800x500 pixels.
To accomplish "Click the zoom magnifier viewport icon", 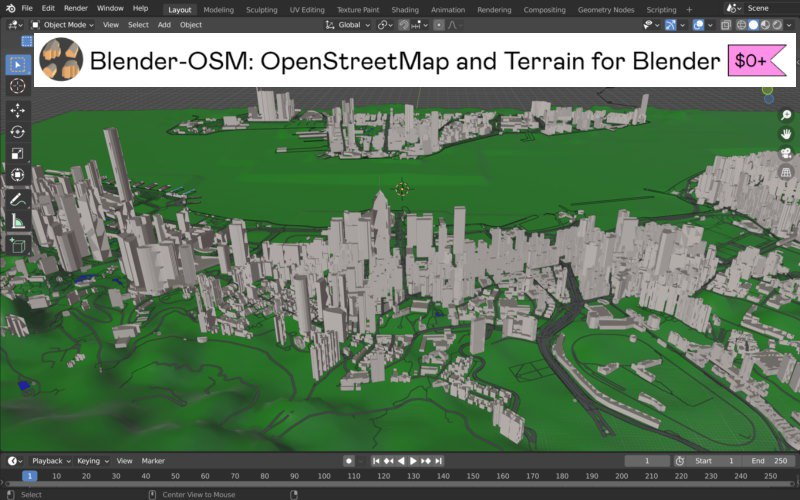I will coord(786,115).
